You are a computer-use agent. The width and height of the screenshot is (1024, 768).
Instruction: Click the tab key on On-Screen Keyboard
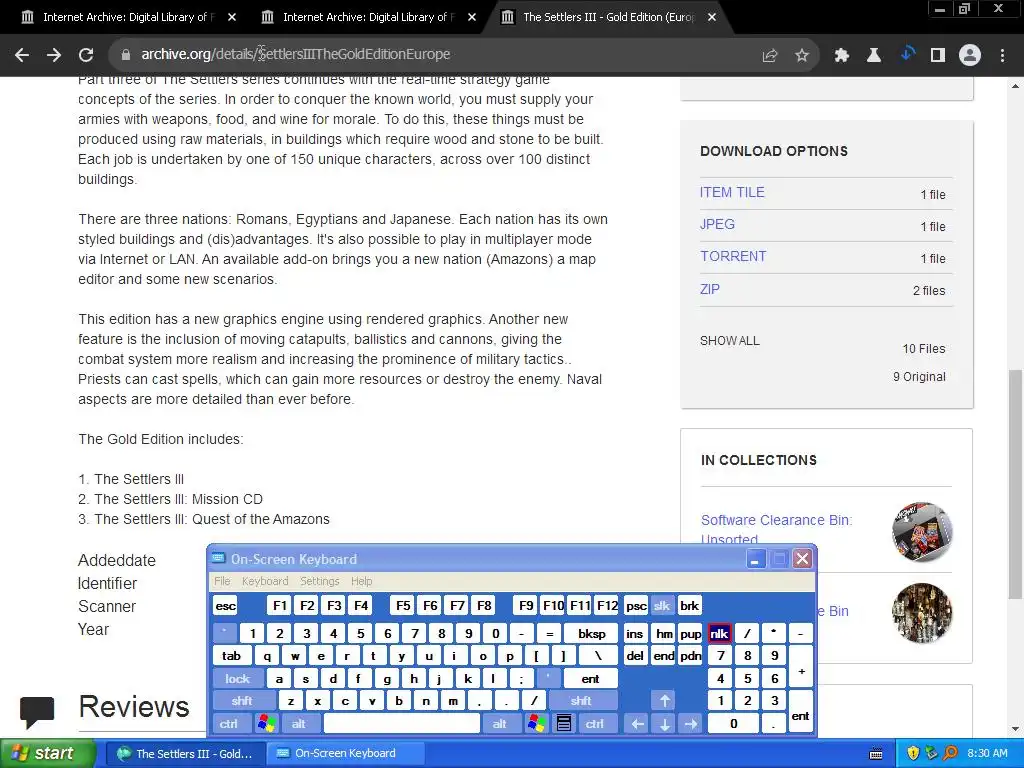[231, 656]
